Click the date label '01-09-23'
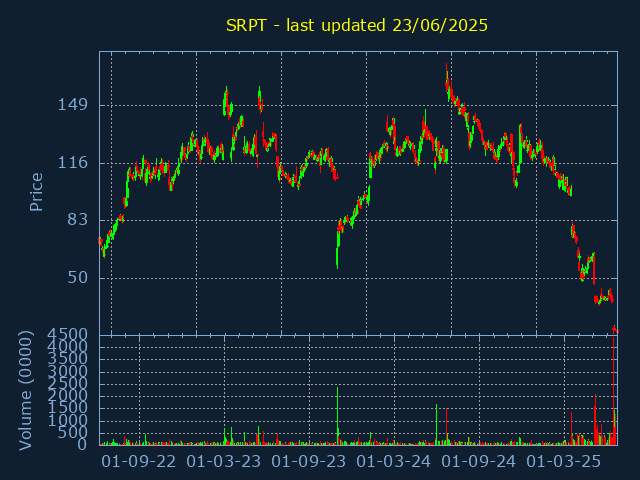Screen dimensions: 640x480 [309, 462]
